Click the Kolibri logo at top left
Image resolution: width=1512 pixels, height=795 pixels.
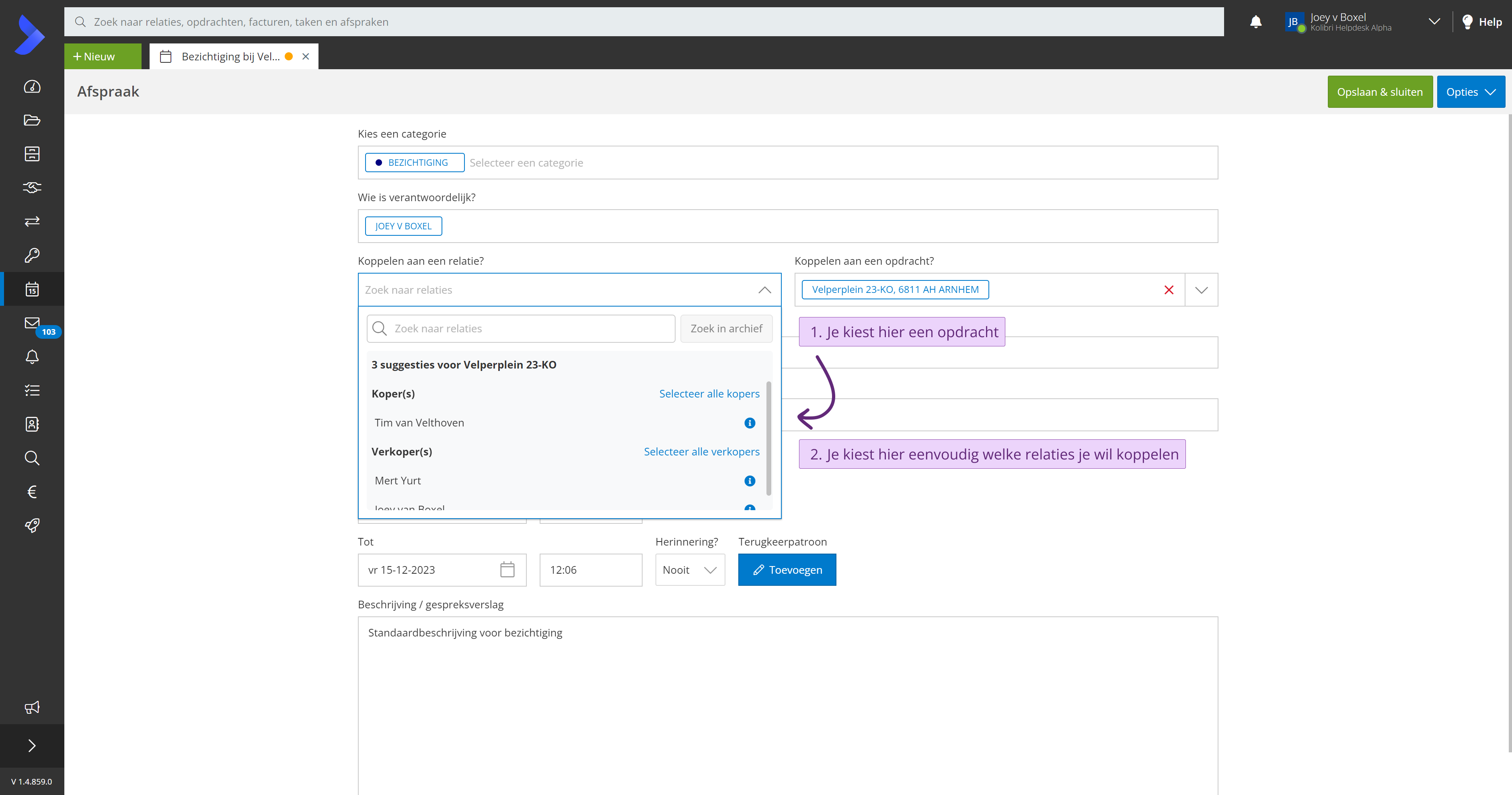(x=30, y=35)
